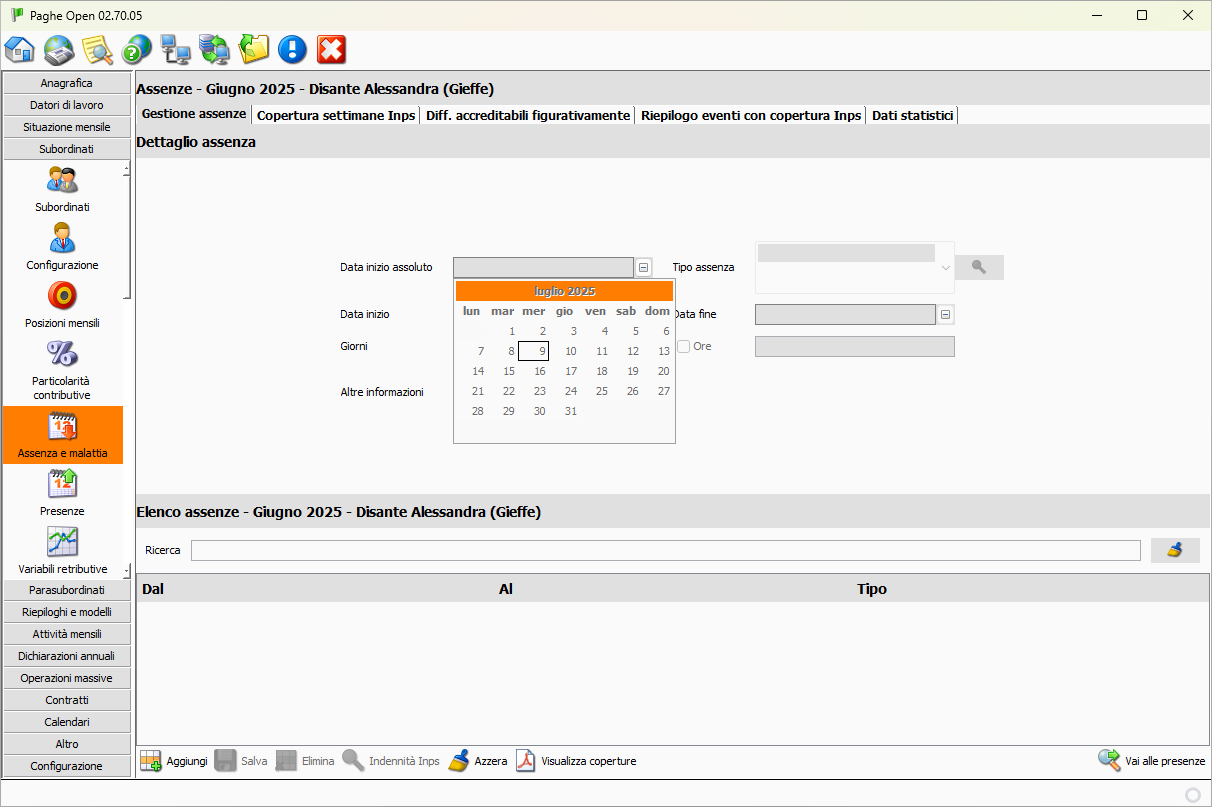Click the broom clear icon beside Ricerca
The height and width of the screenshot is (807, 1212).
pyautogui.click(x=1175, y=550)
